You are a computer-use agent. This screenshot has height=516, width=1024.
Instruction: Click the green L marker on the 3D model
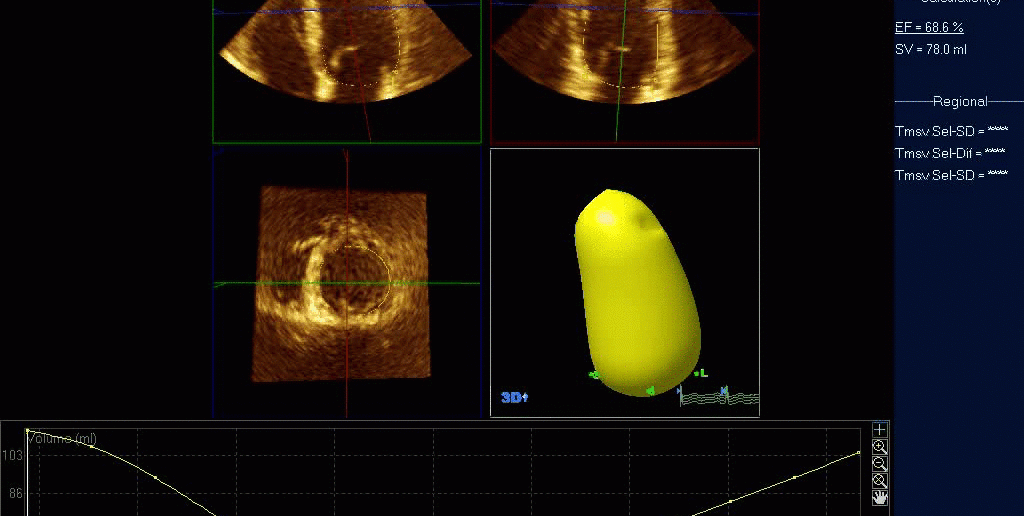[x=701, y=374]
